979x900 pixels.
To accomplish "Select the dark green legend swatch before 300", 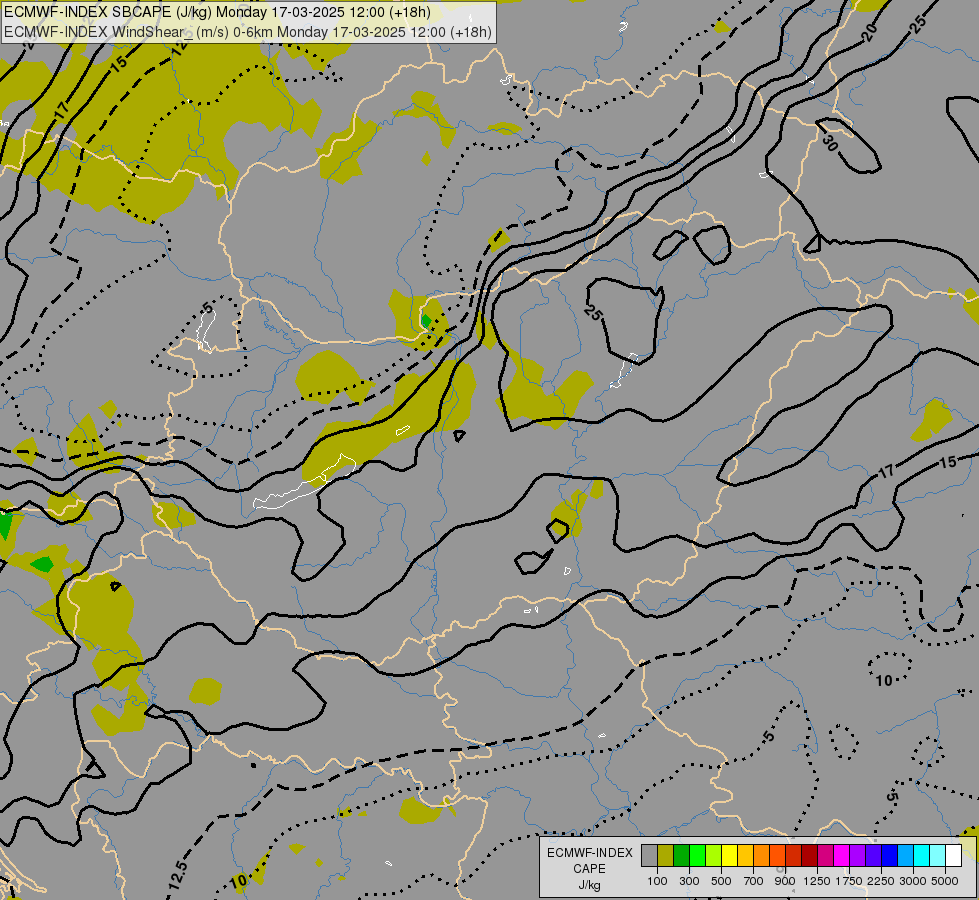I will 681,856.
